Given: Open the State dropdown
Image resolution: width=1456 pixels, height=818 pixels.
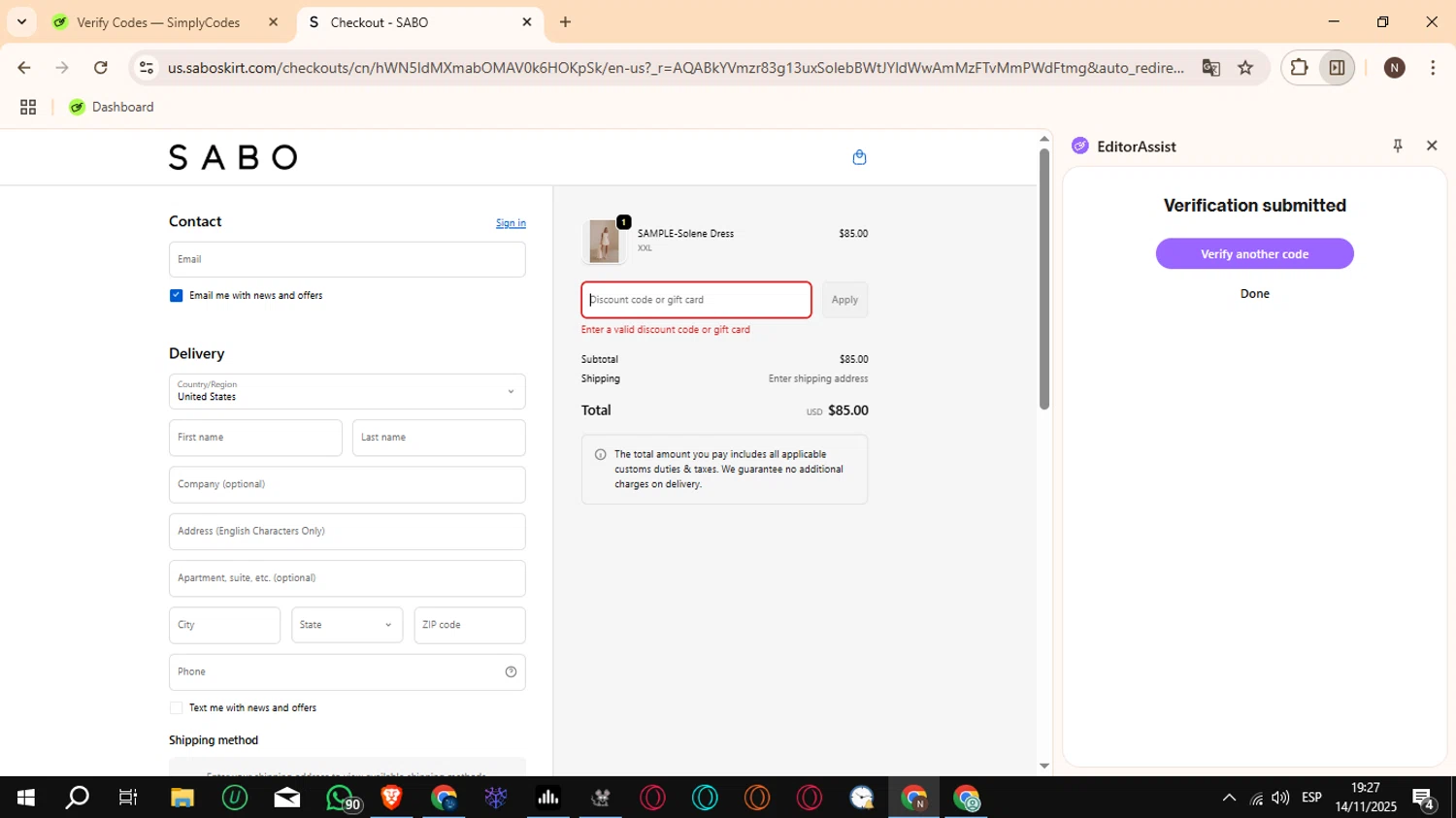Looking at the screenshot, I should pyautogui.click(x=347, y=625).
